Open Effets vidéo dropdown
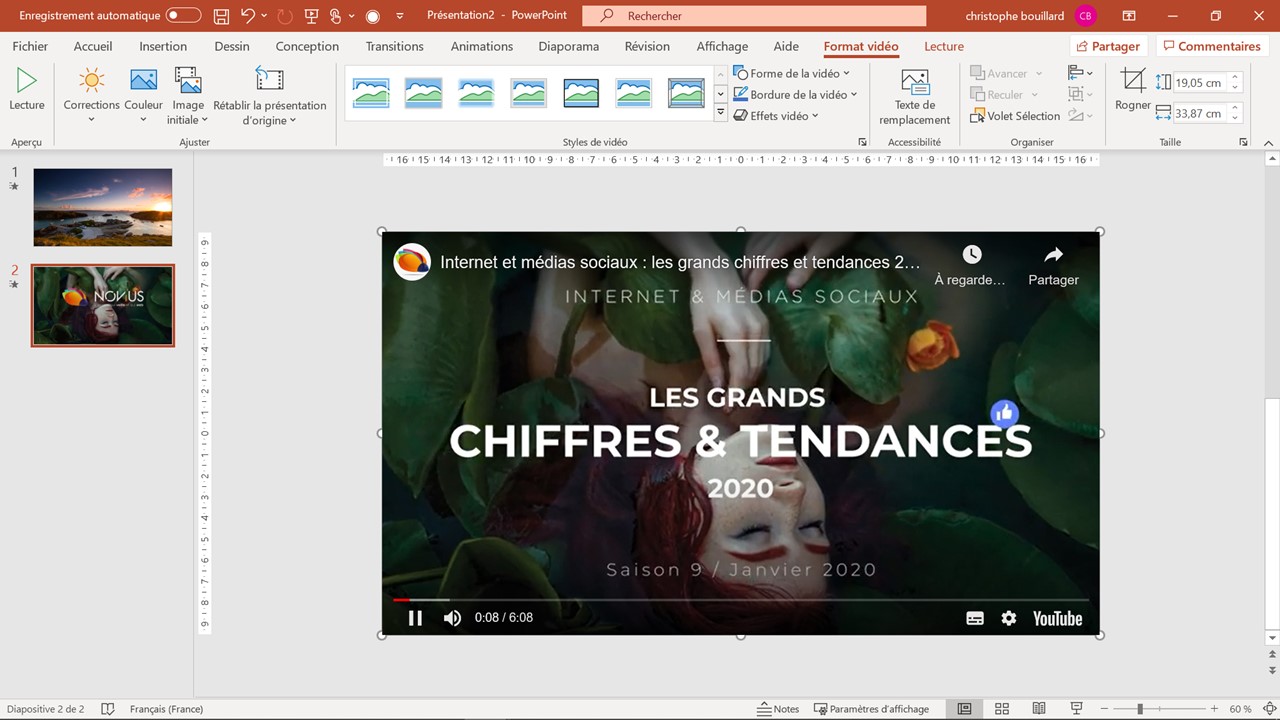Viewport: 1280px width, 720px height. click(776, 115)
